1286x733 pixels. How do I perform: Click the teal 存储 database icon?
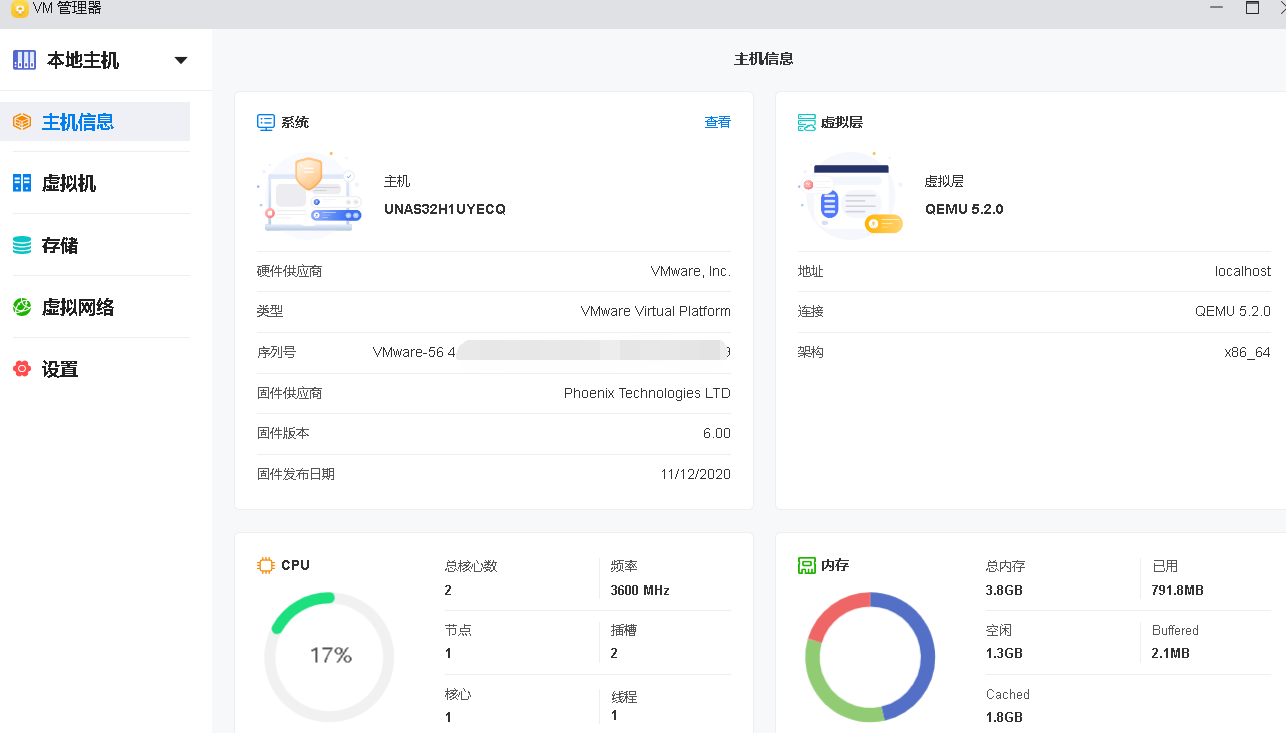click(x=22, y=245)
